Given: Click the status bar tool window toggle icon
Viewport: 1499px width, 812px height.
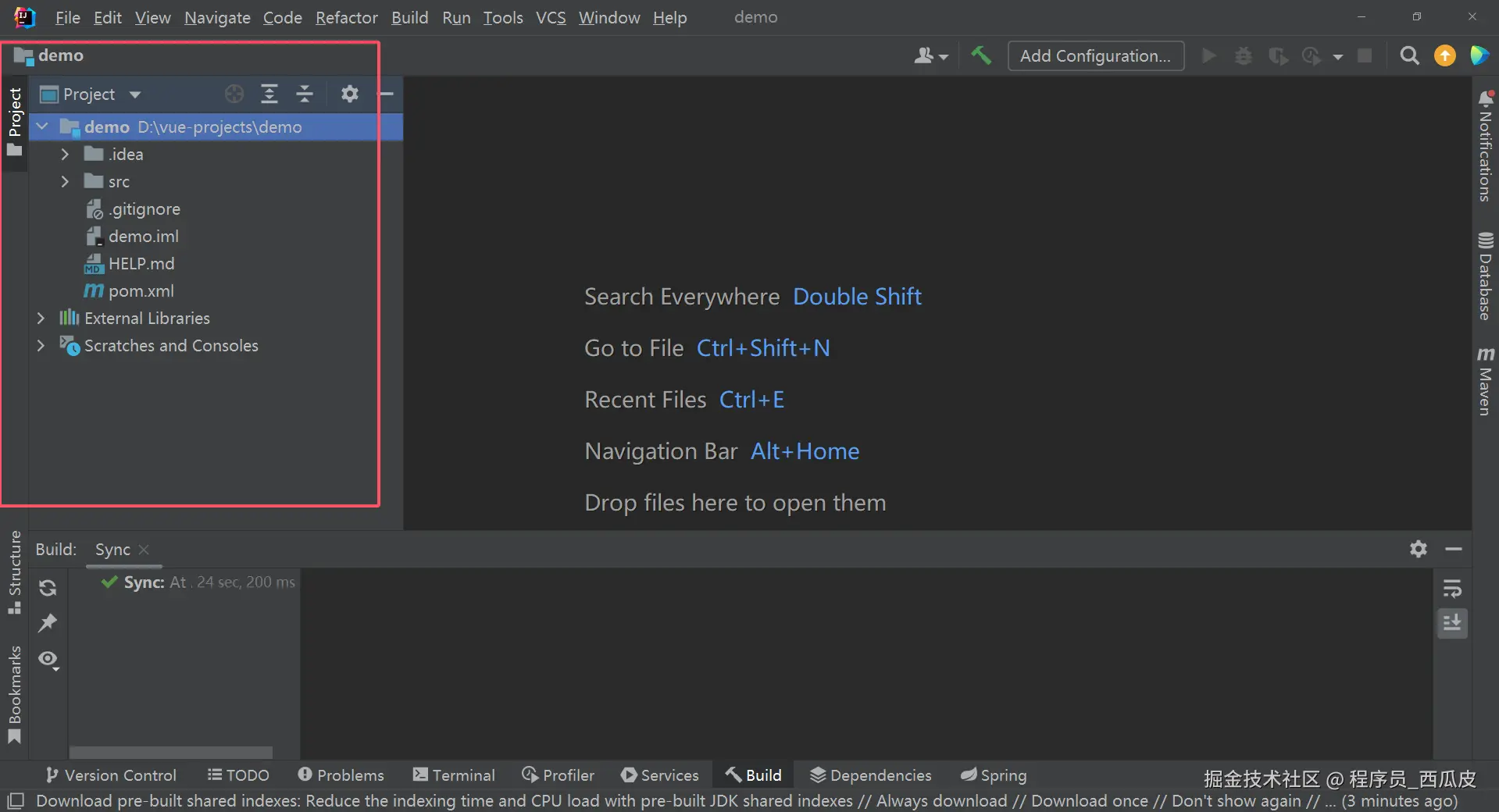Looking at the screenshot, I should pos(16,801).
